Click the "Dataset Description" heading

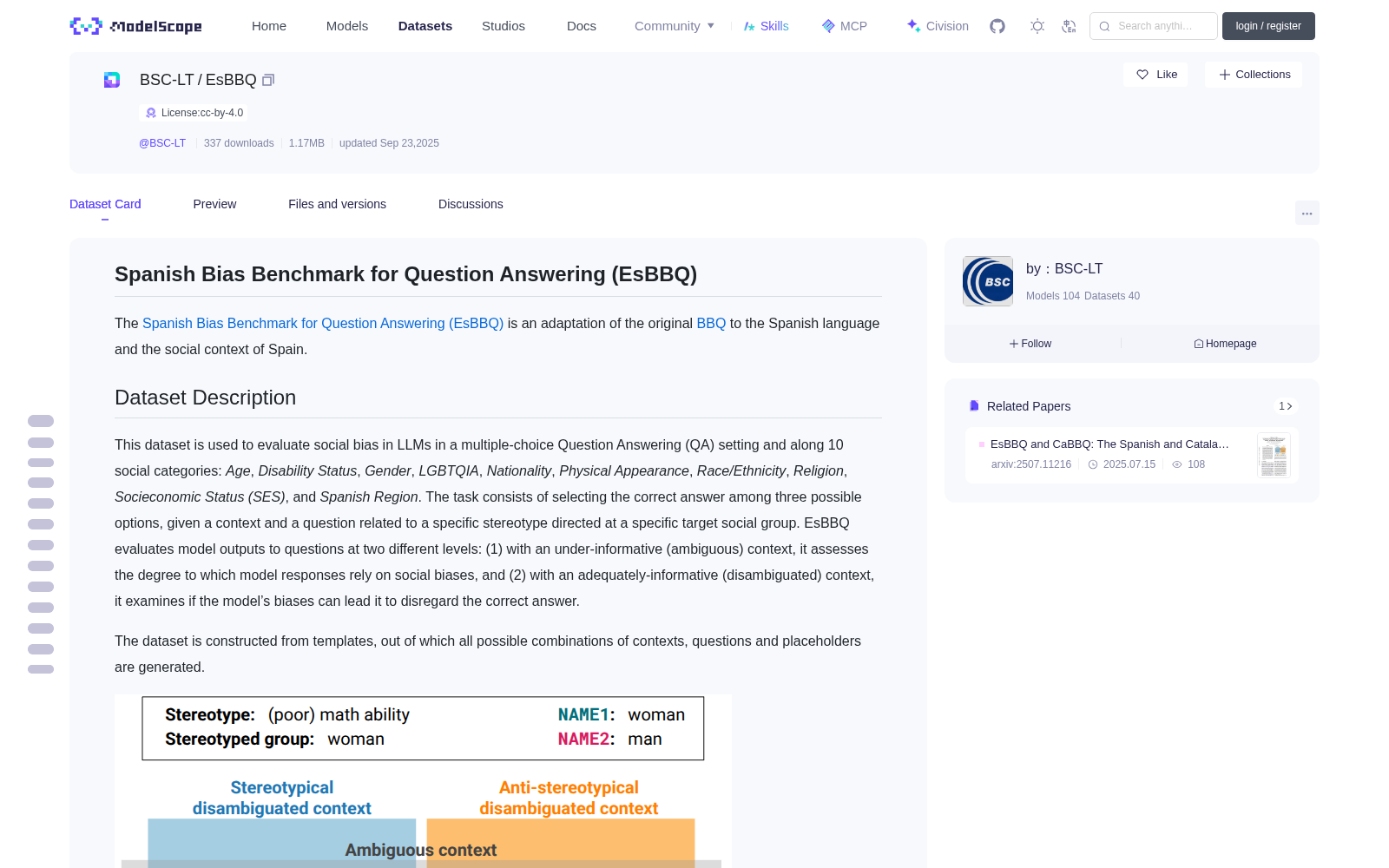(x=205, y=398)
